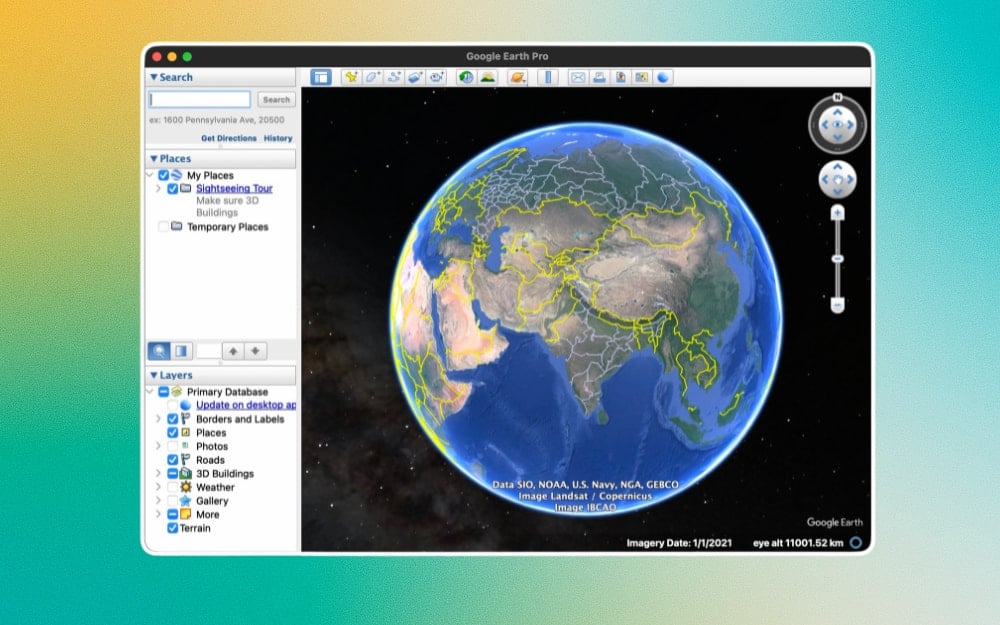Check the Temporary Places checkbox
Image resolution: width=1000 pixels, height=625 pixels.
click(164, 227)
